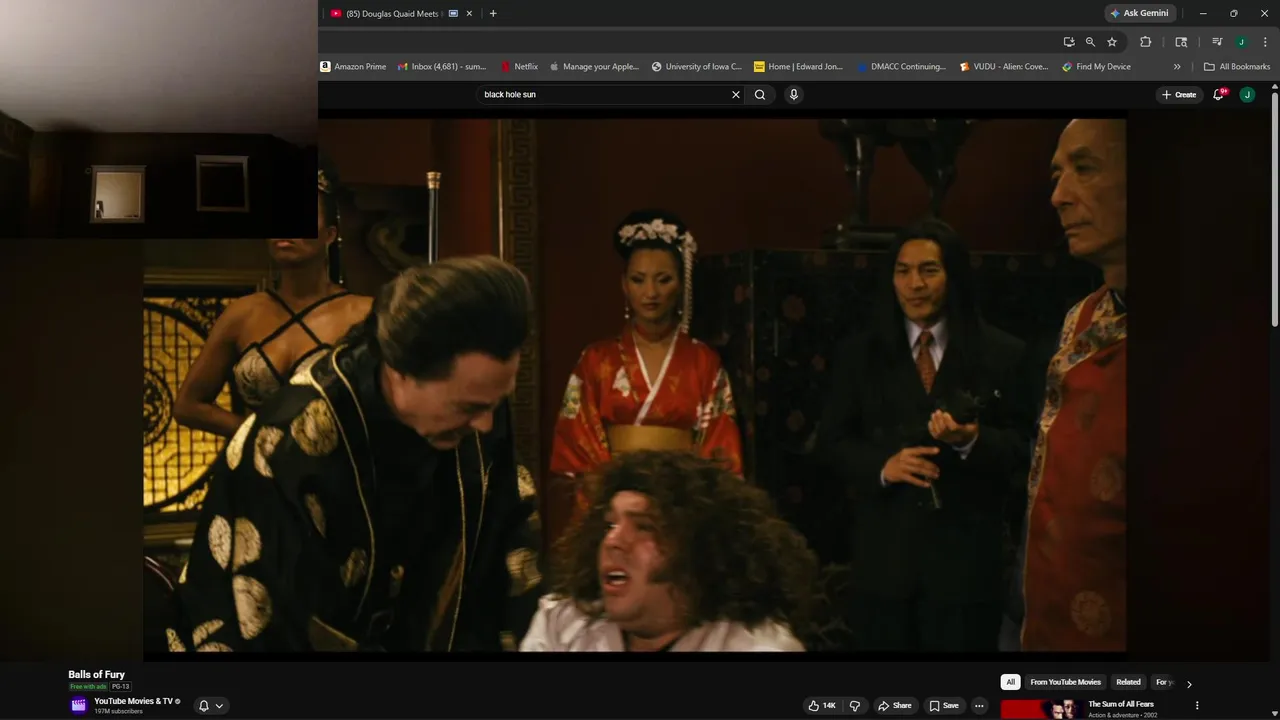Expand the hidden bookmarks chevron
Viewport: 1280px width, 720px height.
coord(1177,67)
